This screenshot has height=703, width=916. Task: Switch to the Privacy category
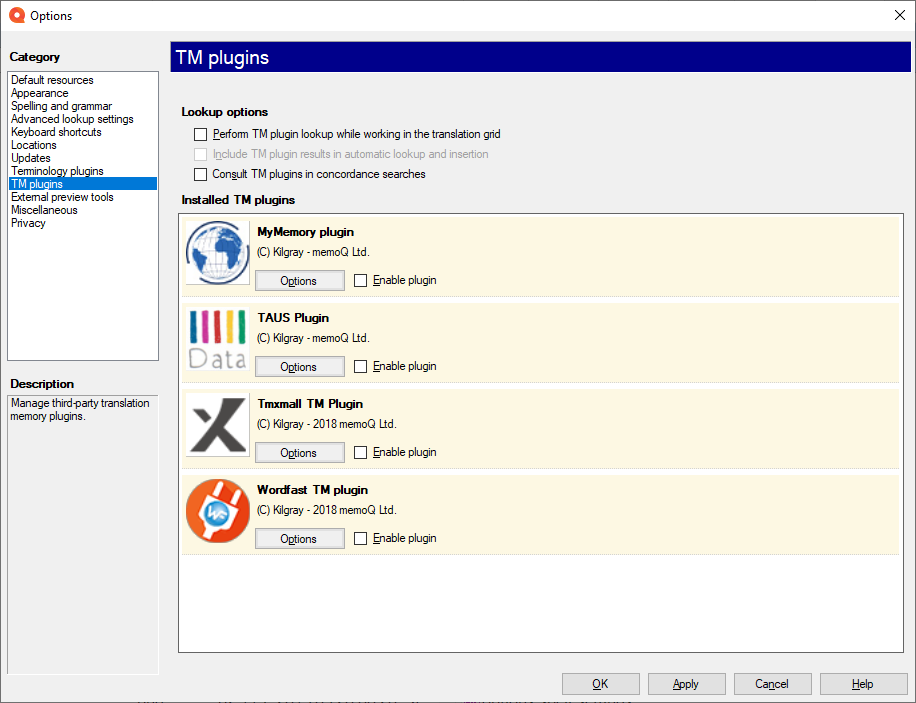tap(28, 223)
